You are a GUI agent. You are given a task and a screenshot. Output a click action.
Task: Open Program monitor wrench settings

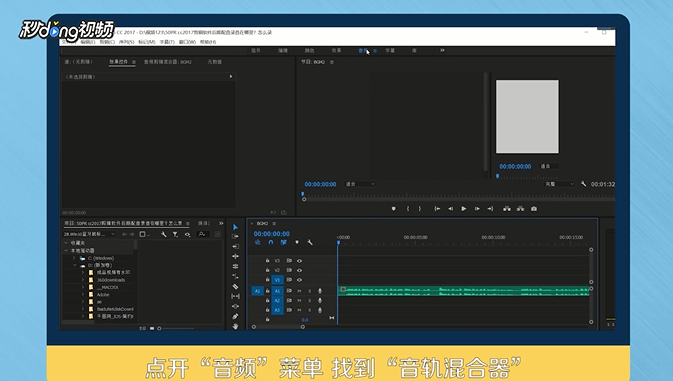pos(583,184)
